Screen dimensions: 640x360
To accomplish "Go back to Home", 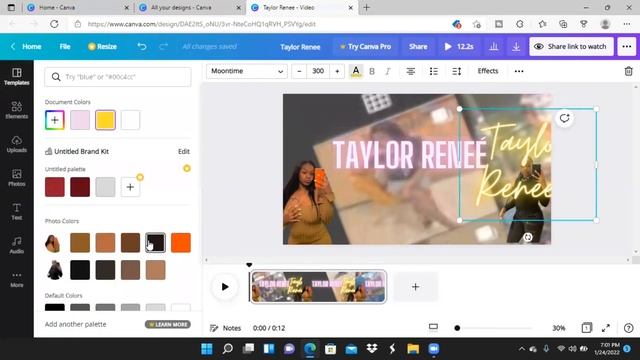I will tap(26, 47).
